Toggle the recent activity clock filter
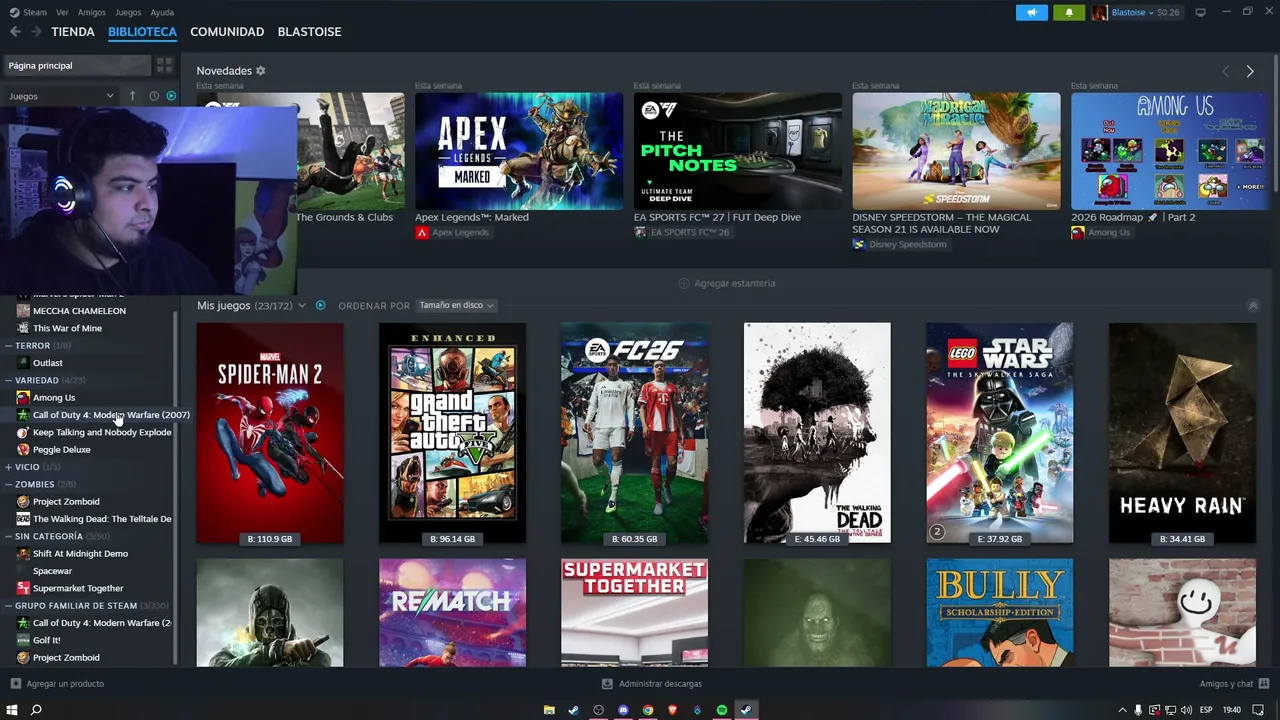Viewport: 1280px width, 720px height. [x=154, y=96]
